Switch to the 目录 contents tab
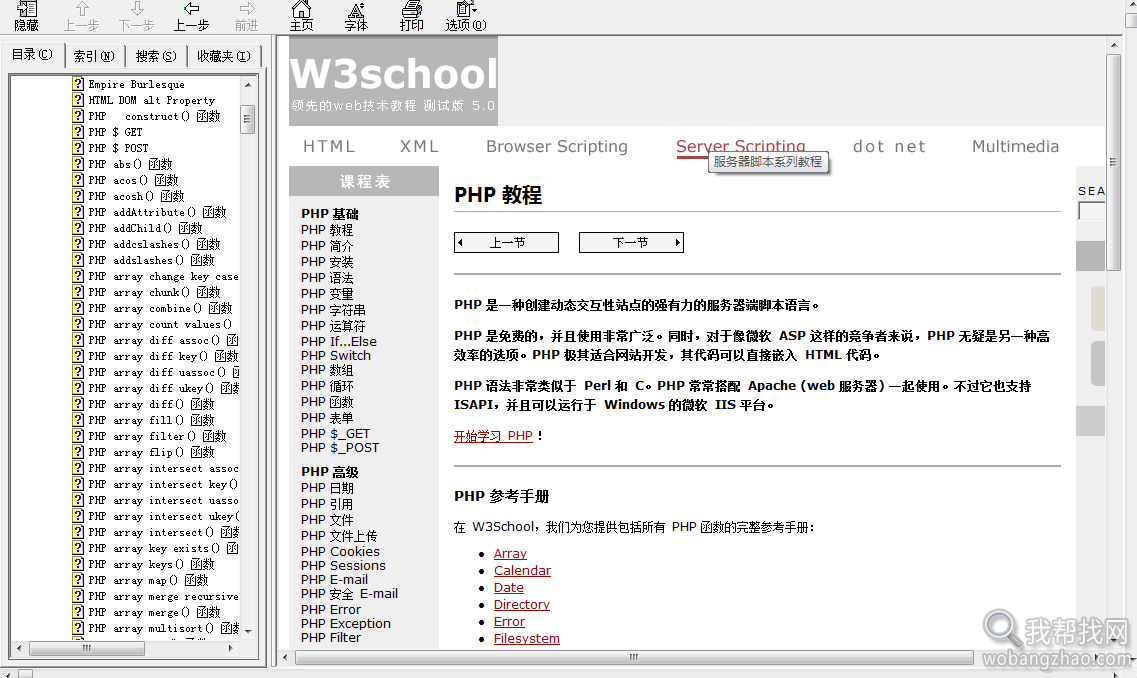The width and height of the screenshot is (1137, 678). click(x=32, y=54)
